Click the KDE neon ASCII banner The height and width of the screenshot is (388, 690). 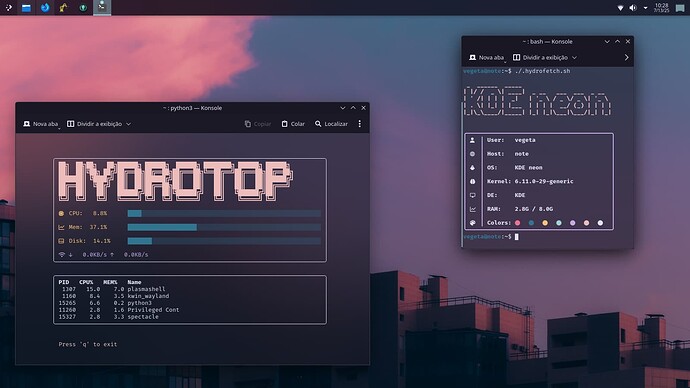pyautogui.click(x=537, y=101)
